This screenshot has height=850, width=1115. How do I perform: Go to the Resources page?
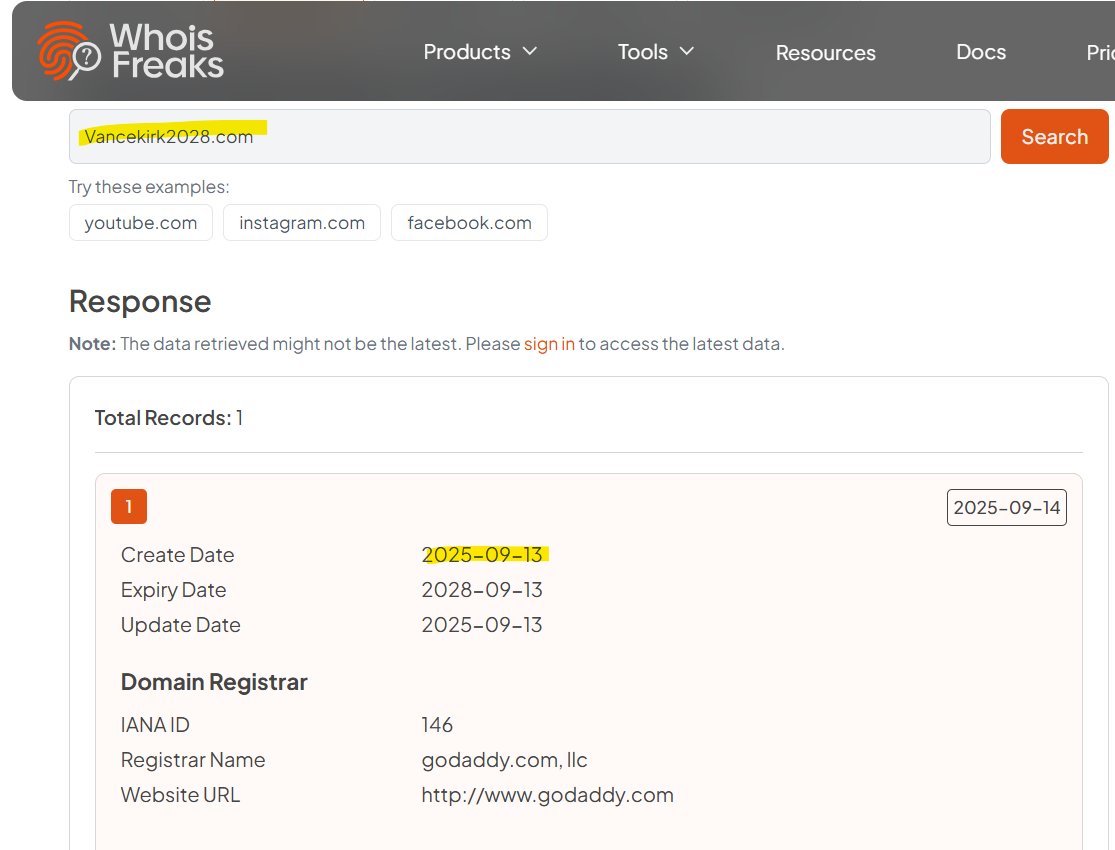[825, 53]
